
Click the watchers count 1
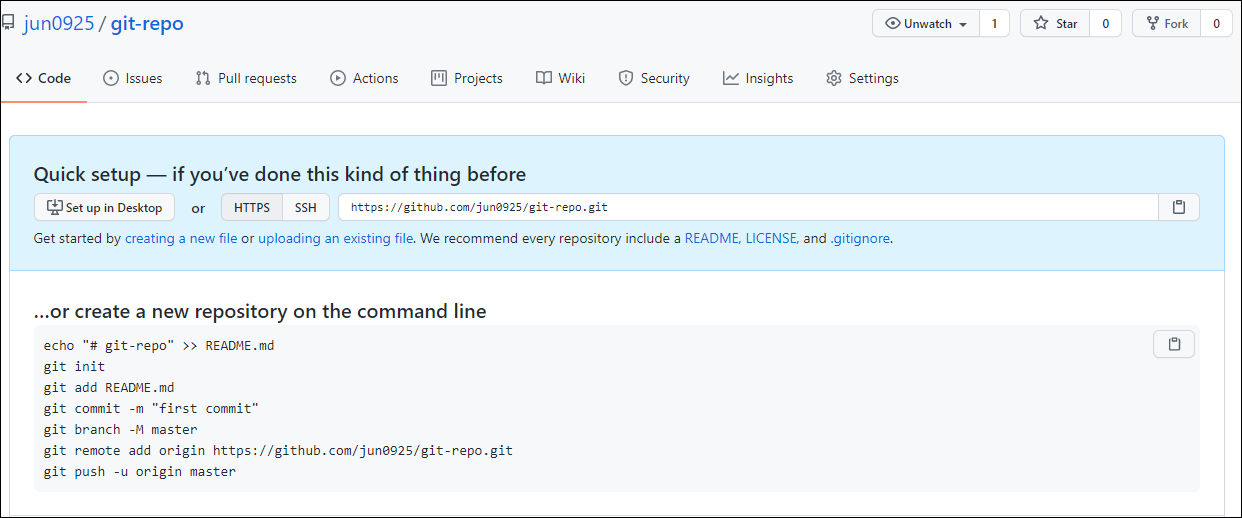[x=994, y=24]
